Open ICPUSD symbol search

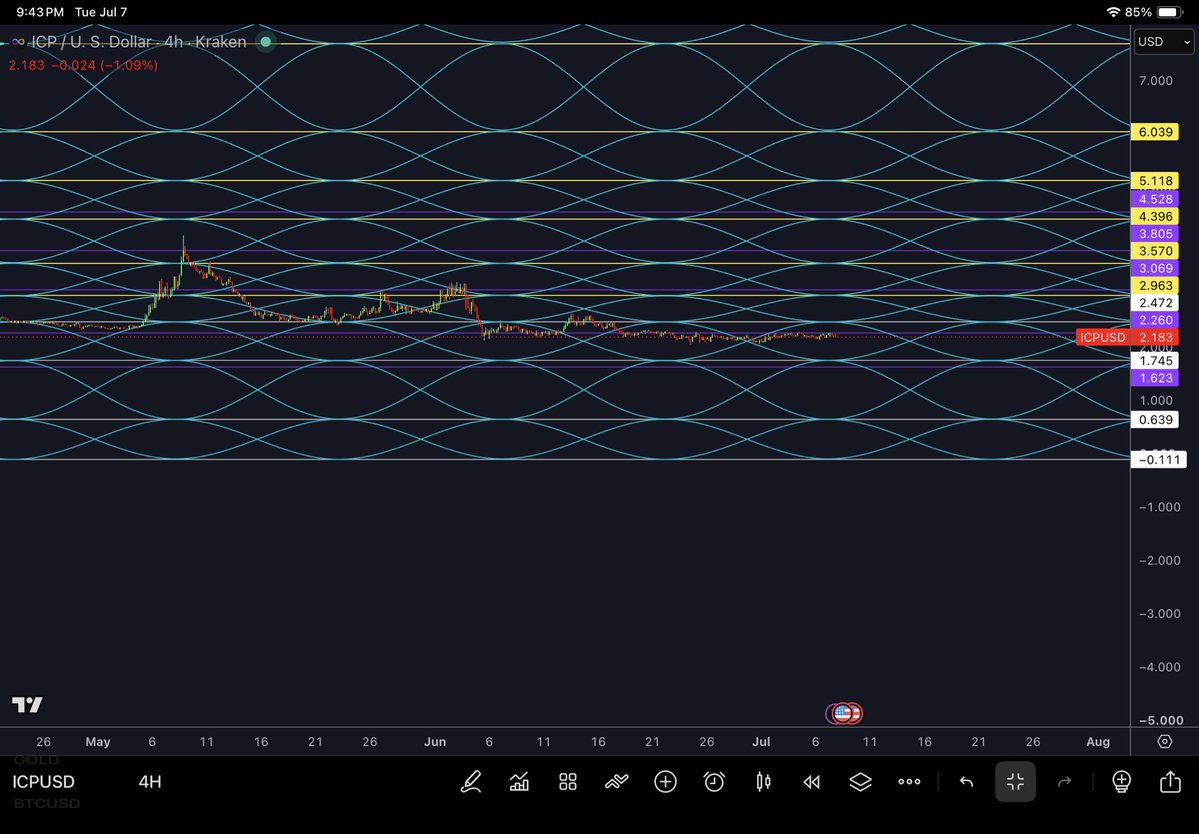click(44, 781)
